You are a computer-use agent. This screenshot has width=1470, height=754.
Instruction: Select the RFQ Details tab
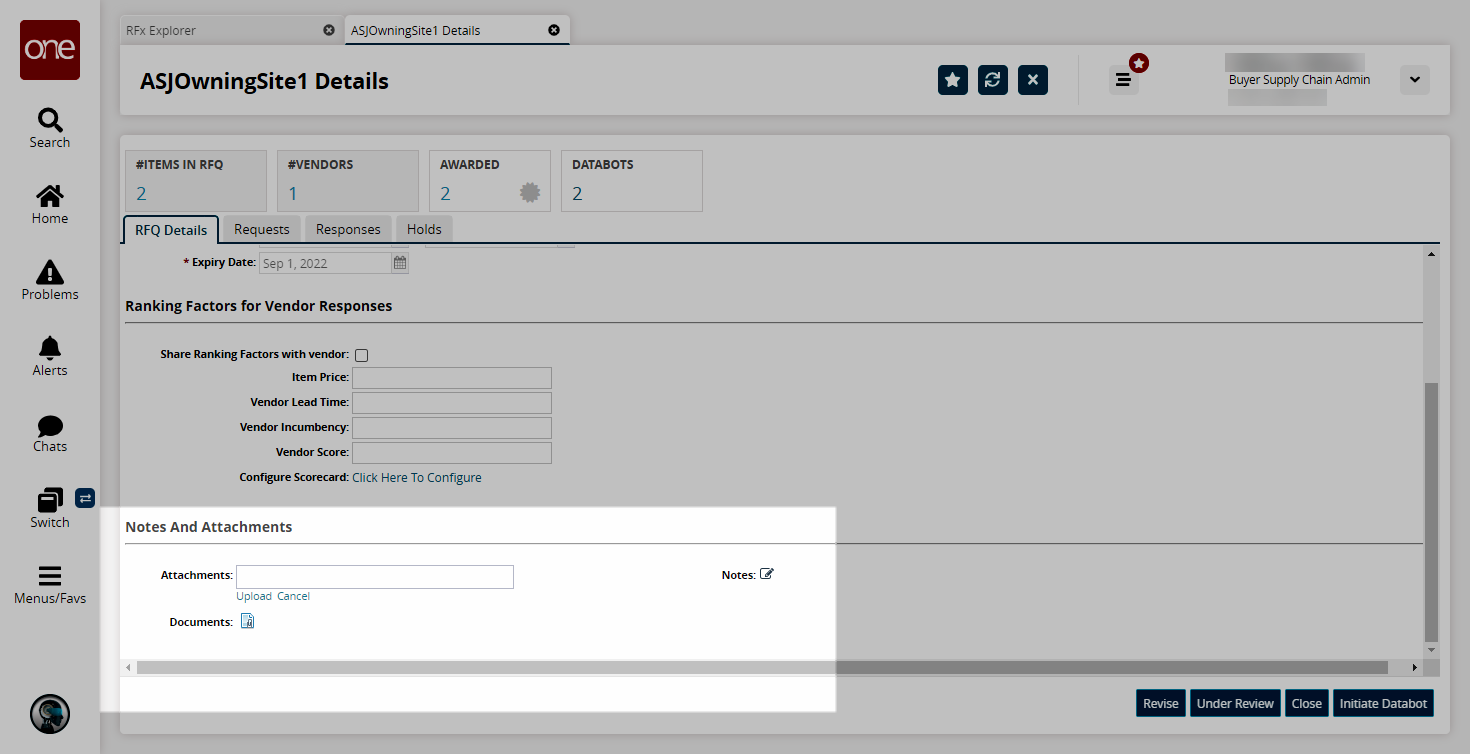click(x=171, y=230)
